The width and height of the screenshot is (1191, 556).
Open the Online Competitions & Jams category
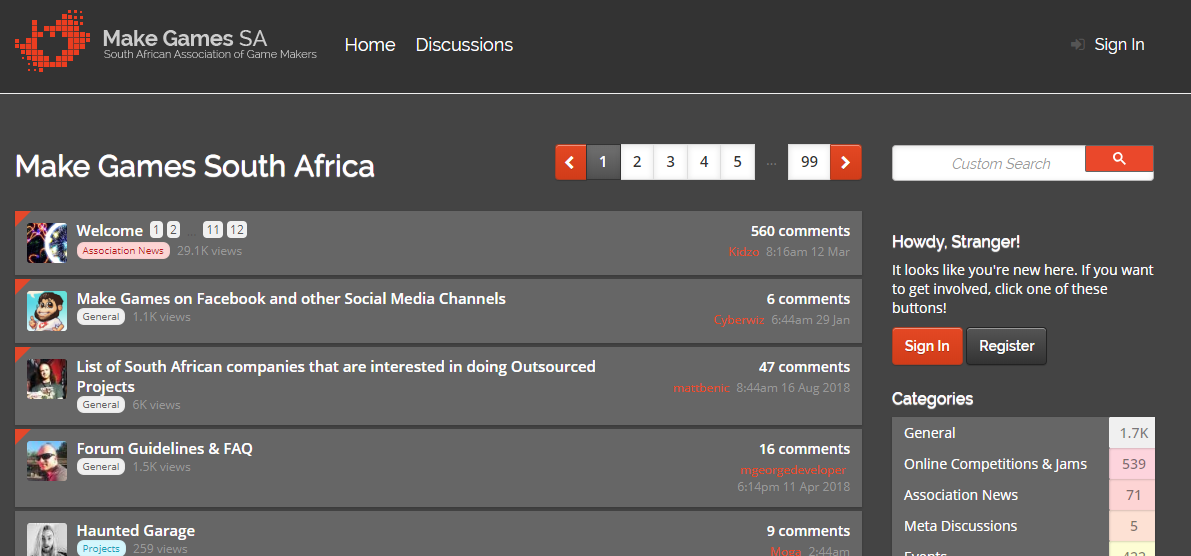pos(995,464)
